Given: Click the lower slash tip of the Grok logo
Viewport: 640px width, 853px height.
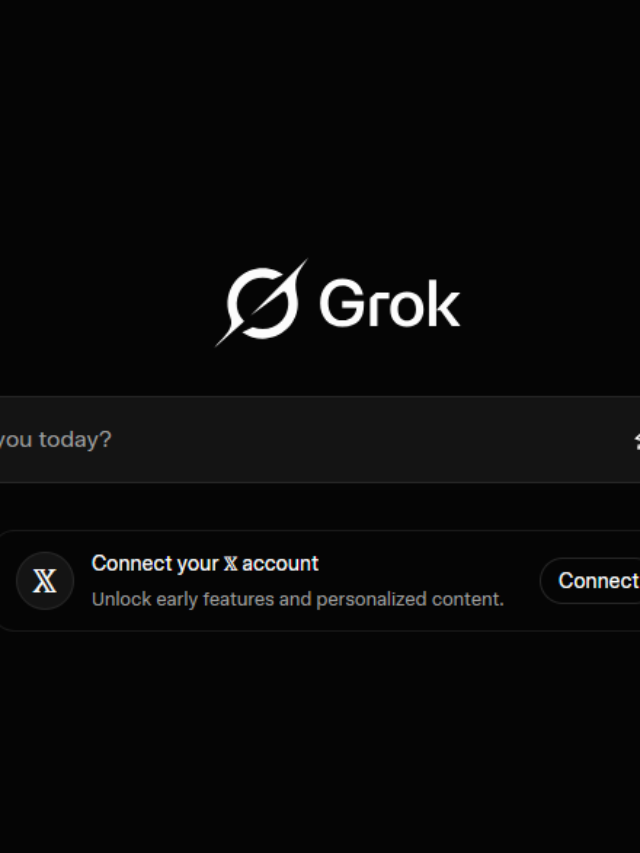Looking at the screenshot, I should [x=221, y=341].
